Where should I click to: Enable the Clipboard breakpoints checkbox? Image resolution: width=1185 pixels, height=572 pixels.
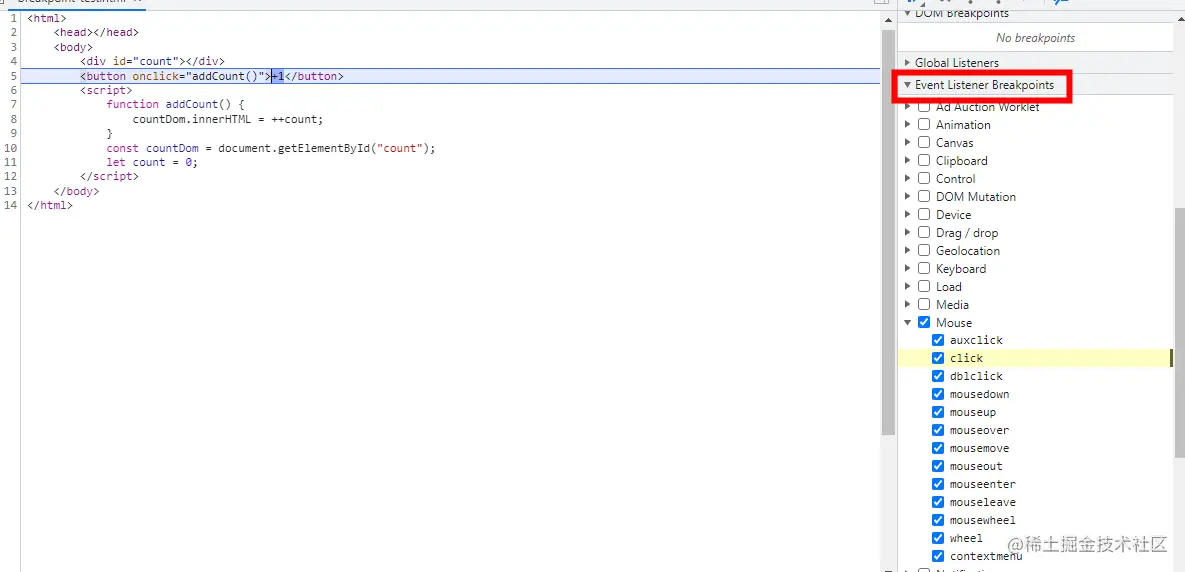924,161
